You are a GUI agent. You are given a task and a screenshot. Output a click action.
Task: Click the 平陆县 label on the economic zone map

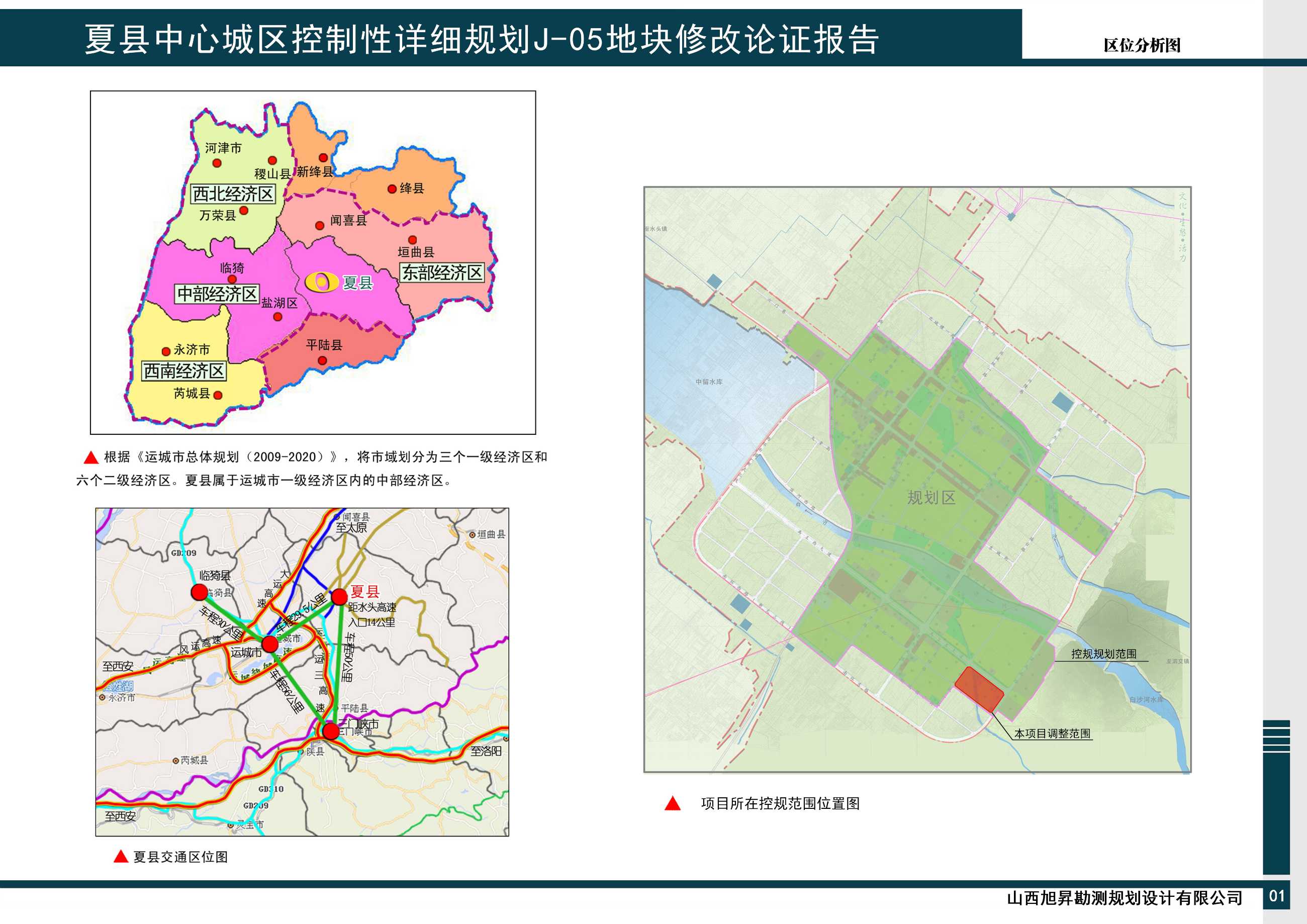click(324, 345)
